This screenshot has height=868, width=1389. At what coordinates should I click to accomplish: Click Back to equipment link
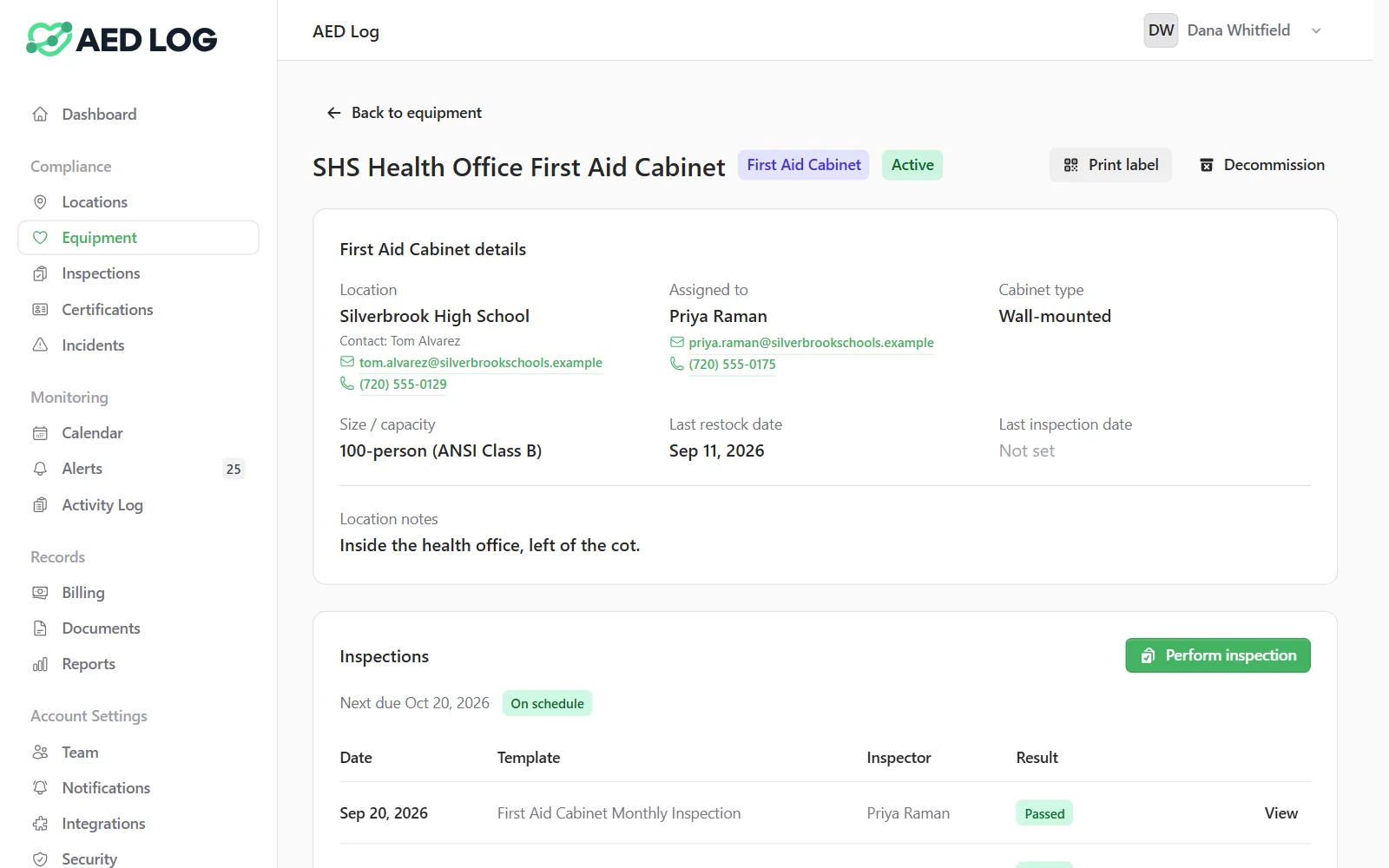pyautogui.click(x=404, y=113)
